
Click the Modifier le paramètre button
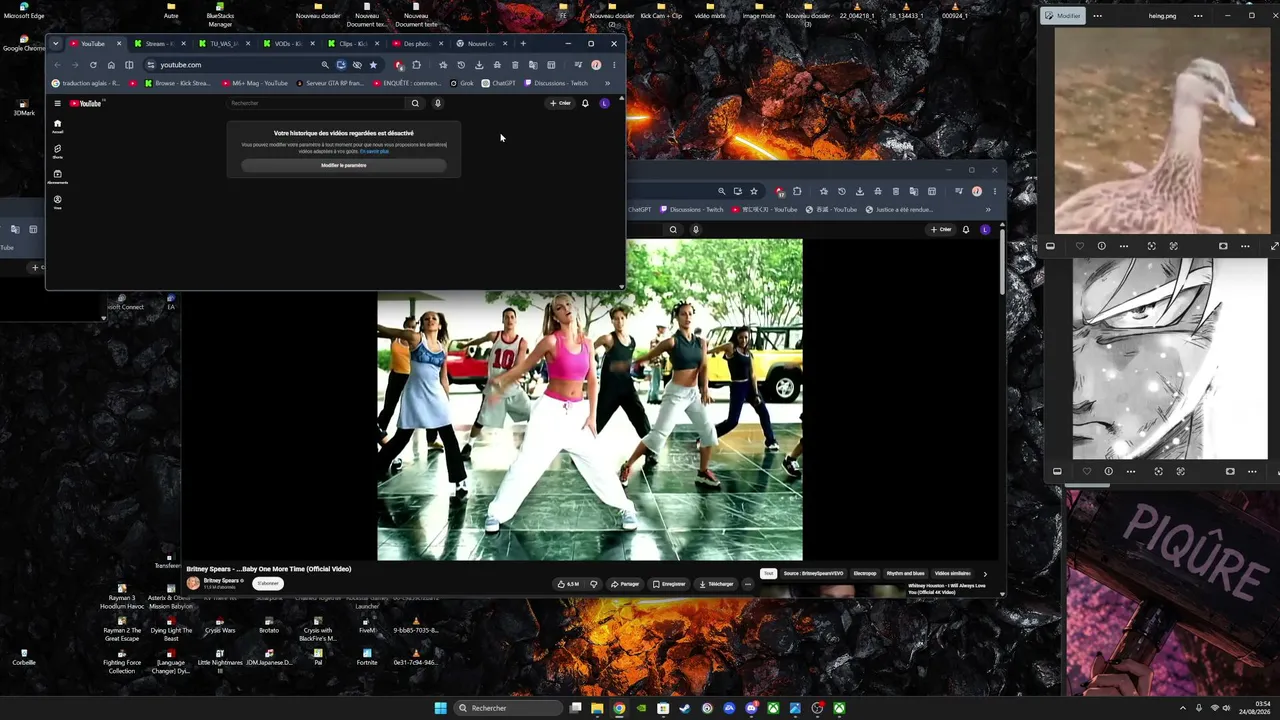tap(344, 165)
